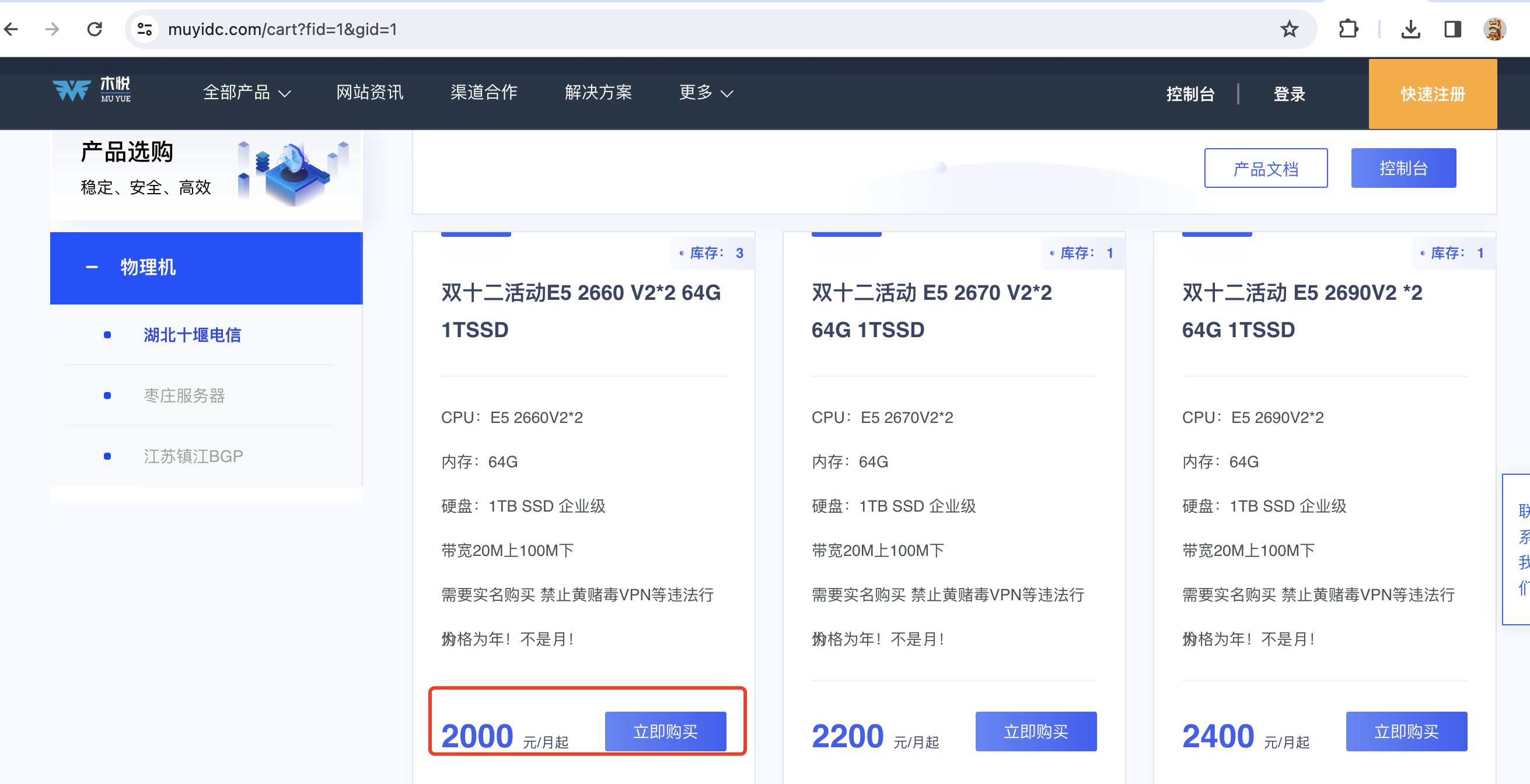Select 枣庄服务器 in the sidebar
Viewport: 1530px width, 784px height.
coord(184,395)
